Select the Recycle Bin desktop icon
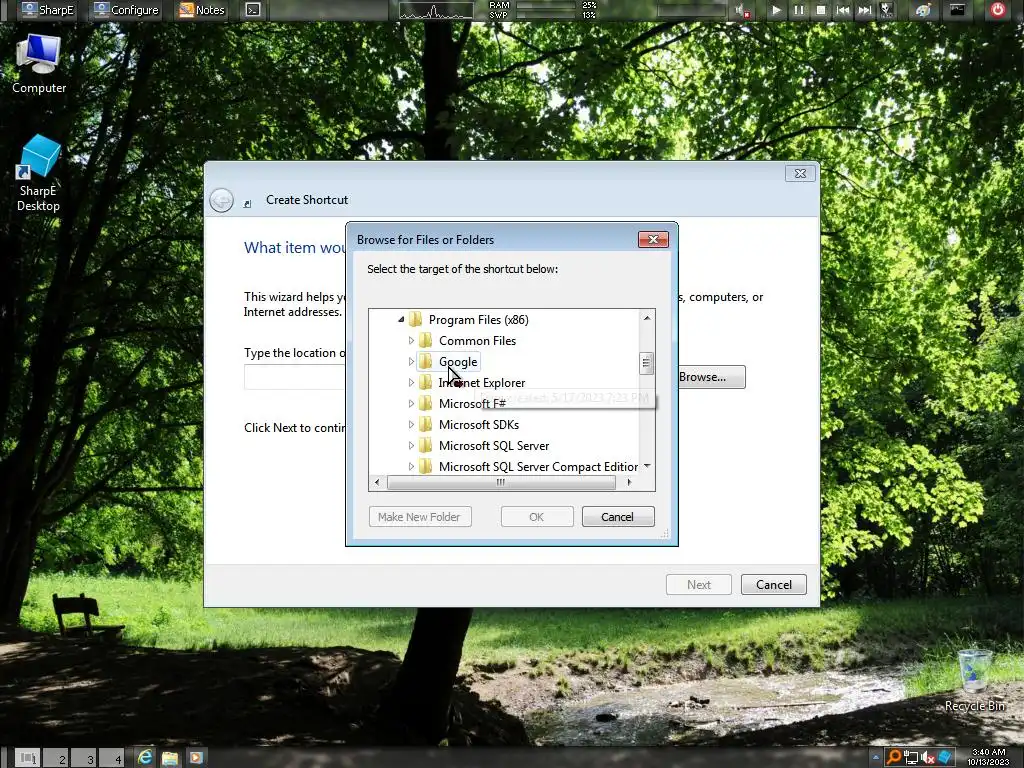1024x768 pixels. (974, 680)
